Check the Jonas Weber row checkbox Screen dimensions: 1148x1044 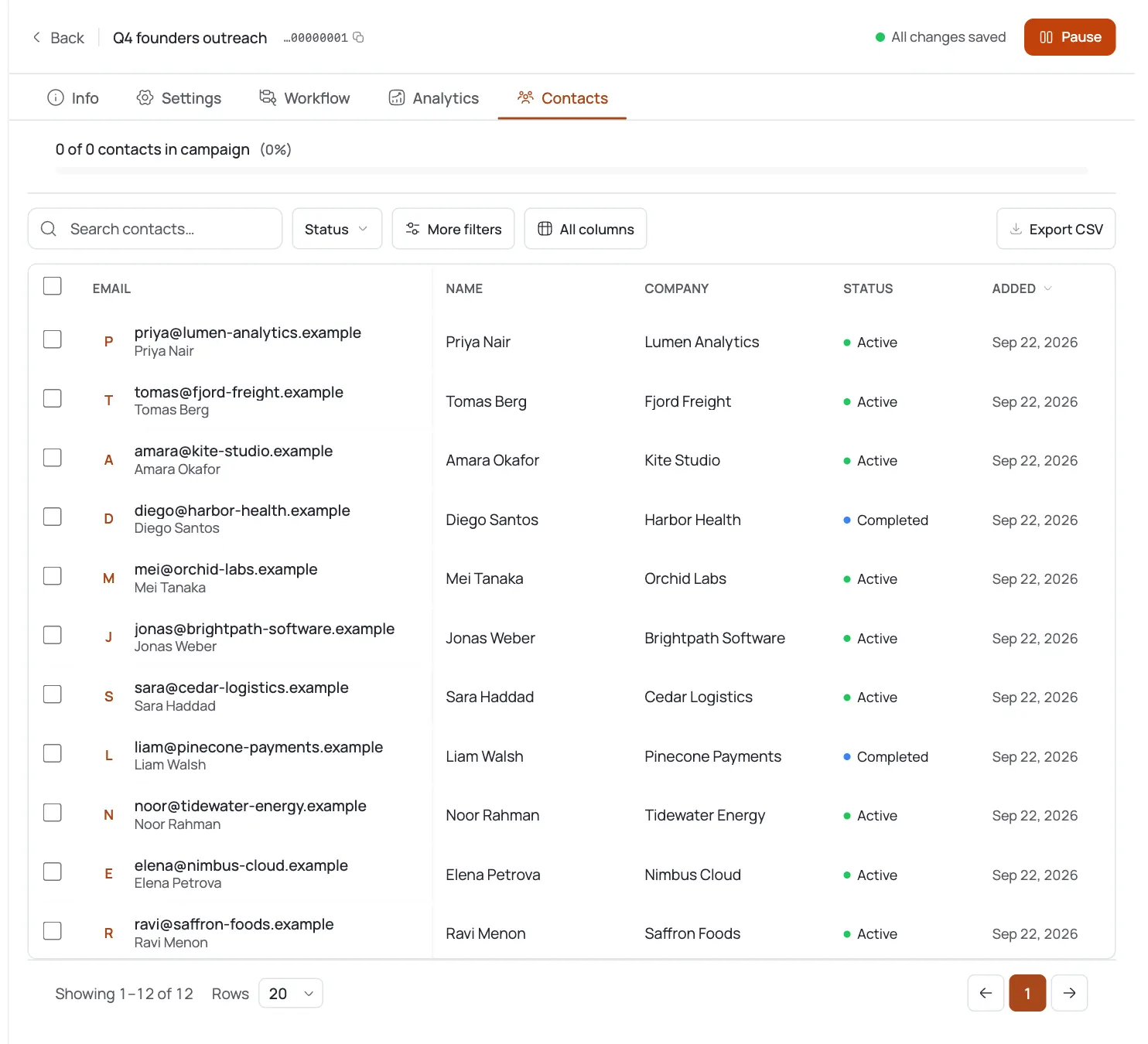coord(53,635)
